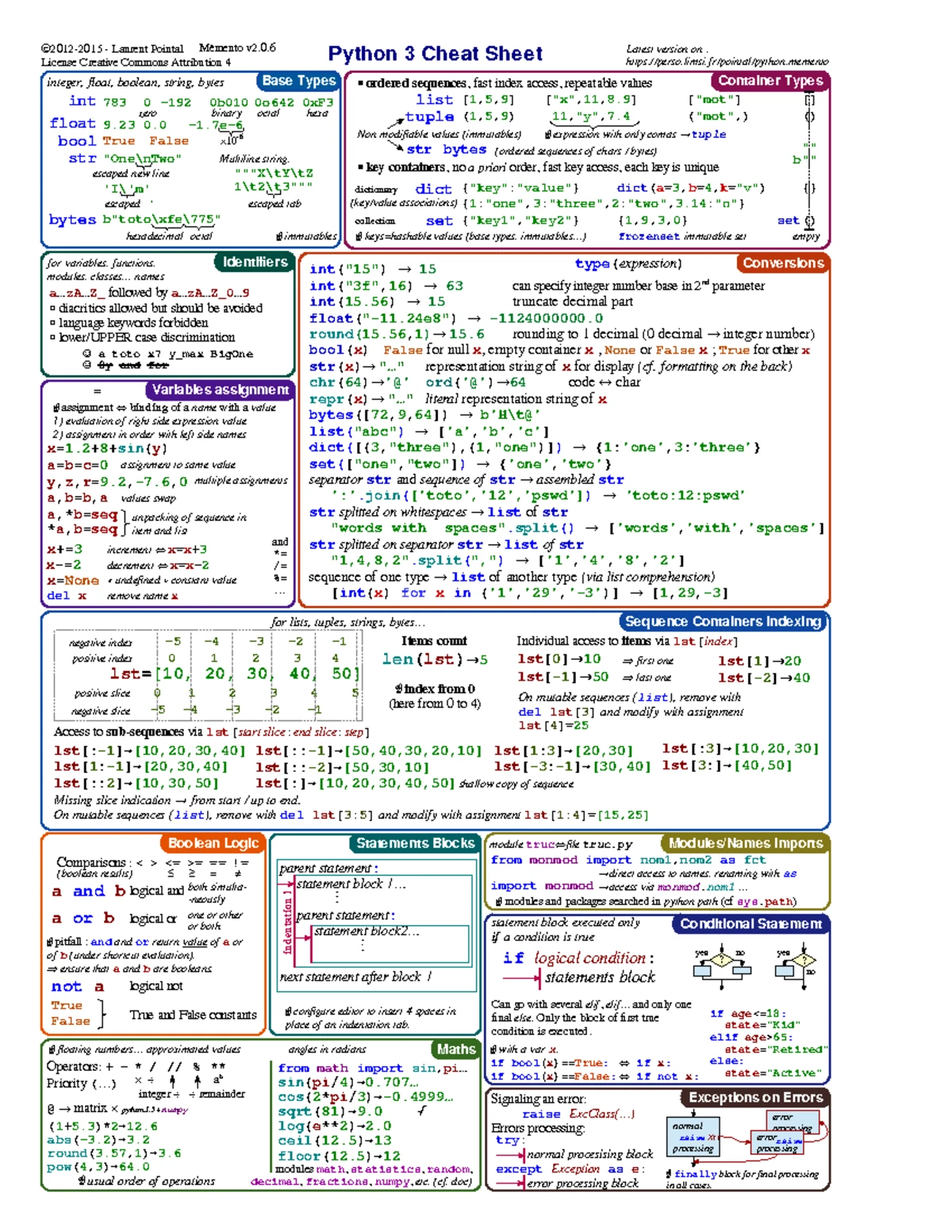Select the 'Sequence Containers Indexing' header
The image size is (952, 1232).
723,621
